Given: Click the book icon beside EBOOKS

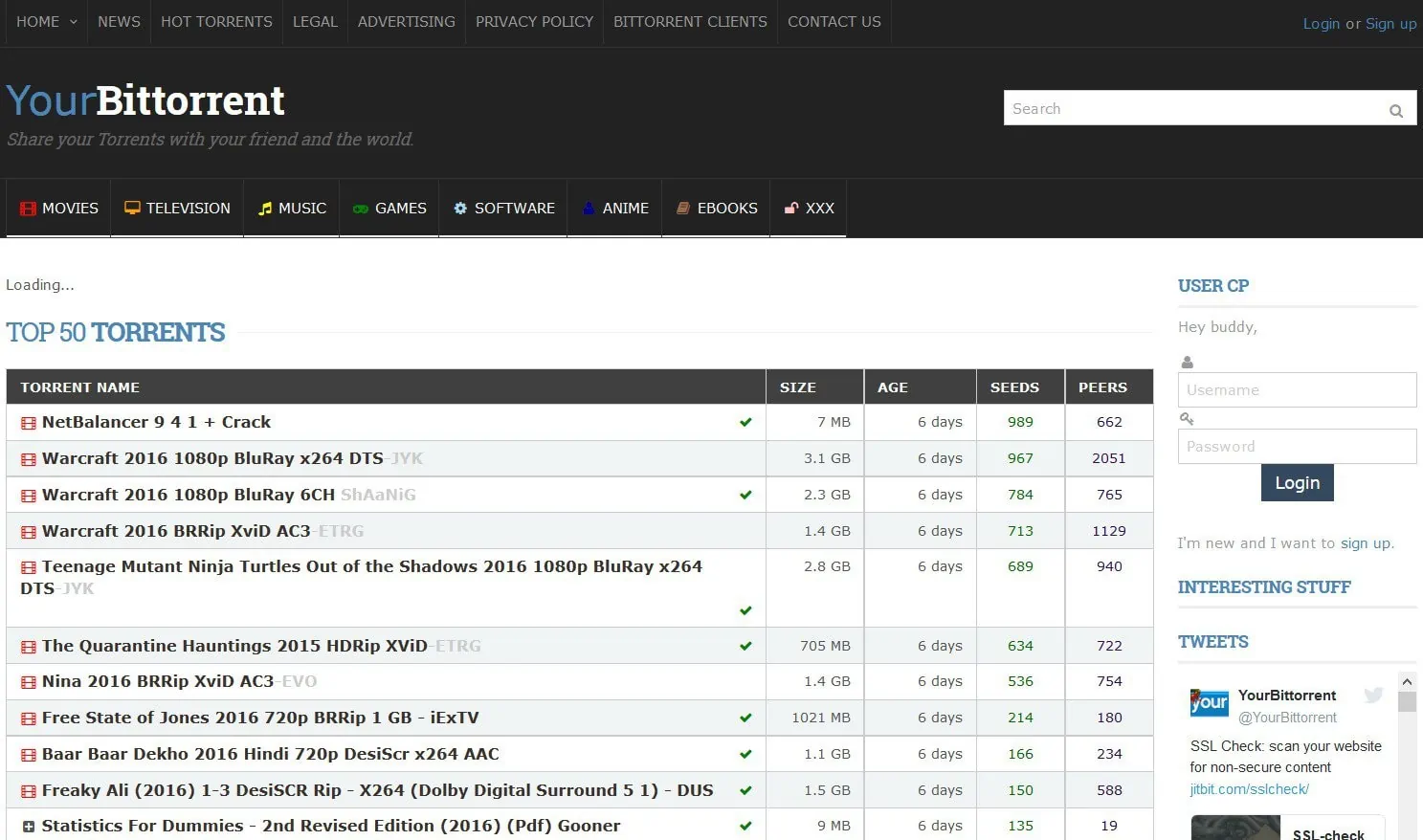Looking at the screenshot, I should (683, 208).
